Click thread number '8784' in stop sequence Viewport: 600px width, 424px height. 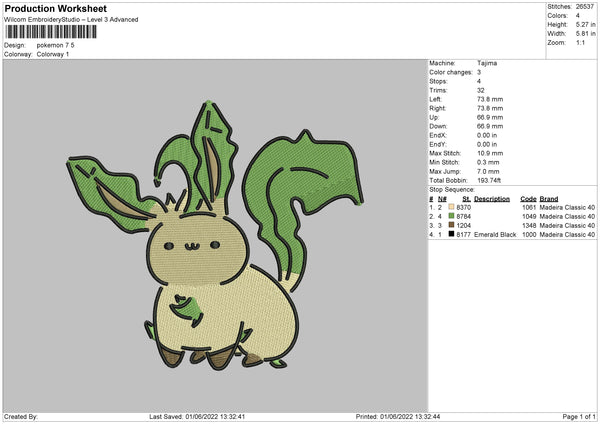tap(463, 217)
